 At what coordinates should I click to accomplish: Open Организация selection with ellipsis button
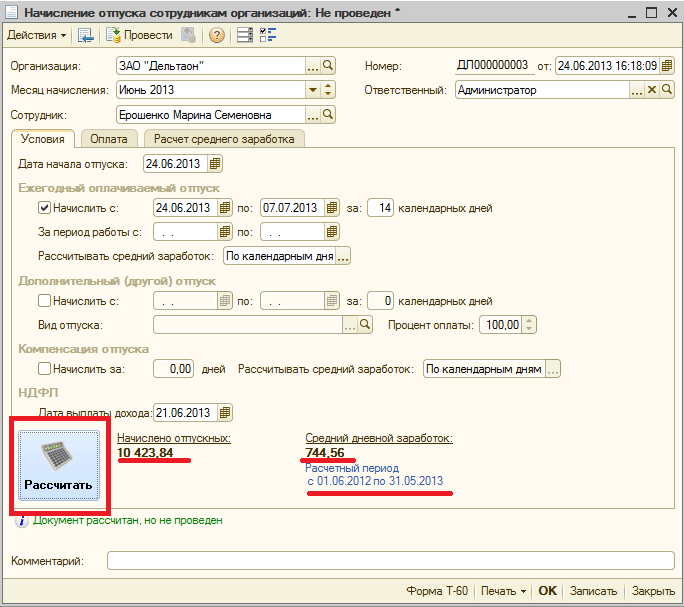pos(312,66)
